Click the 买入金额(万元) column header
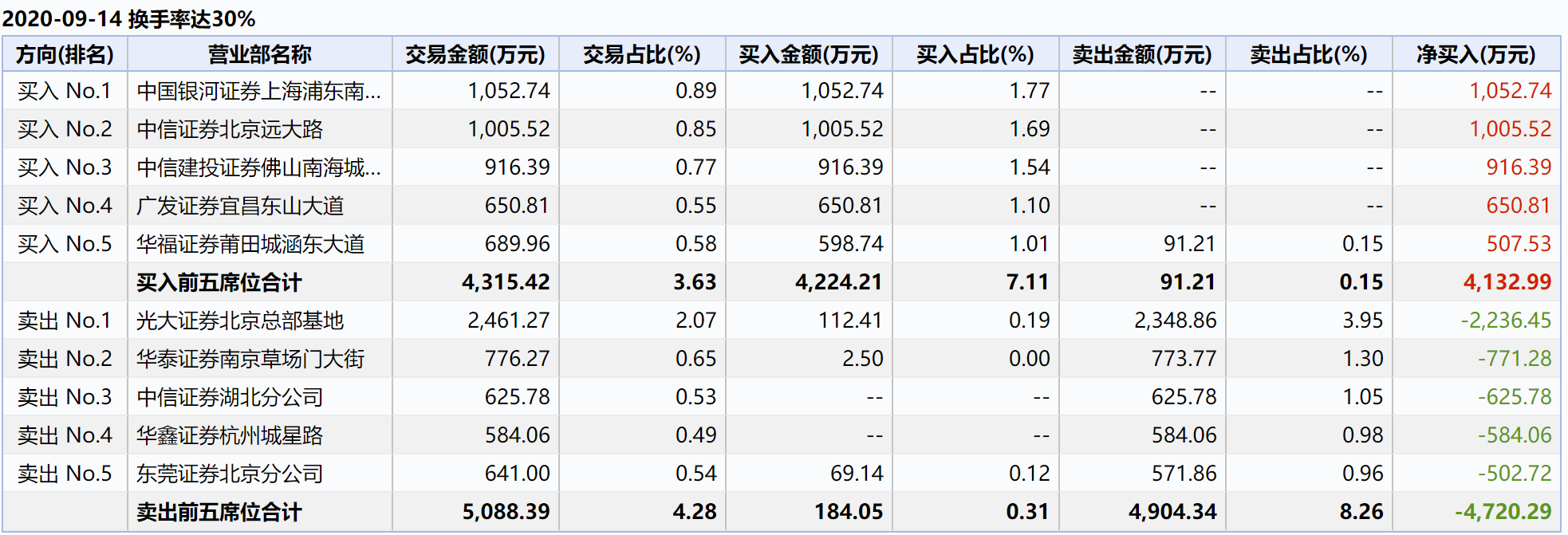 809,54
